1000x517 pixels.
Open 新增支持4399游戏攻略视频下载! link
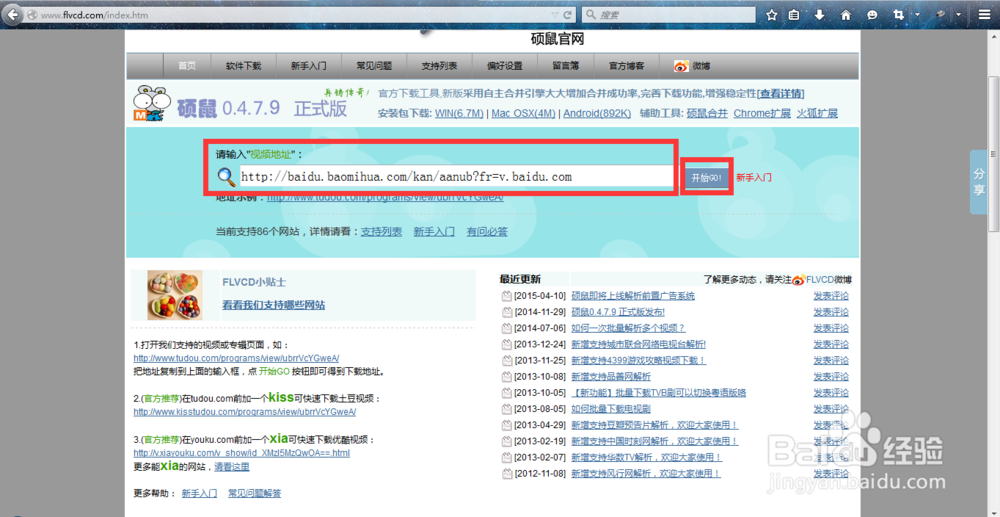point(638,360)
